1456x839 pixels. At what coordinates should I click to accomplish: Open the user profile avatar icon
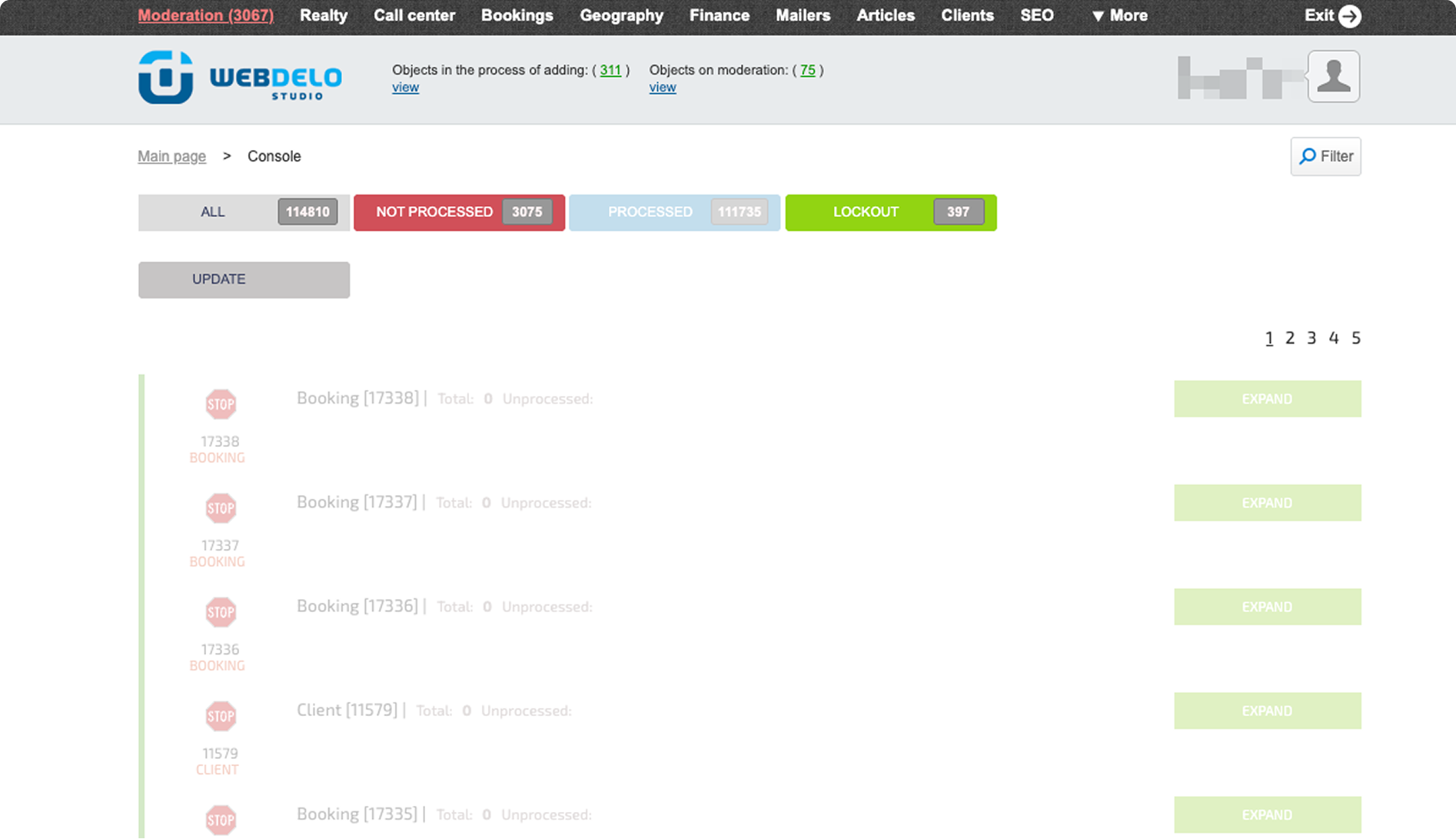pos(1334,77)
